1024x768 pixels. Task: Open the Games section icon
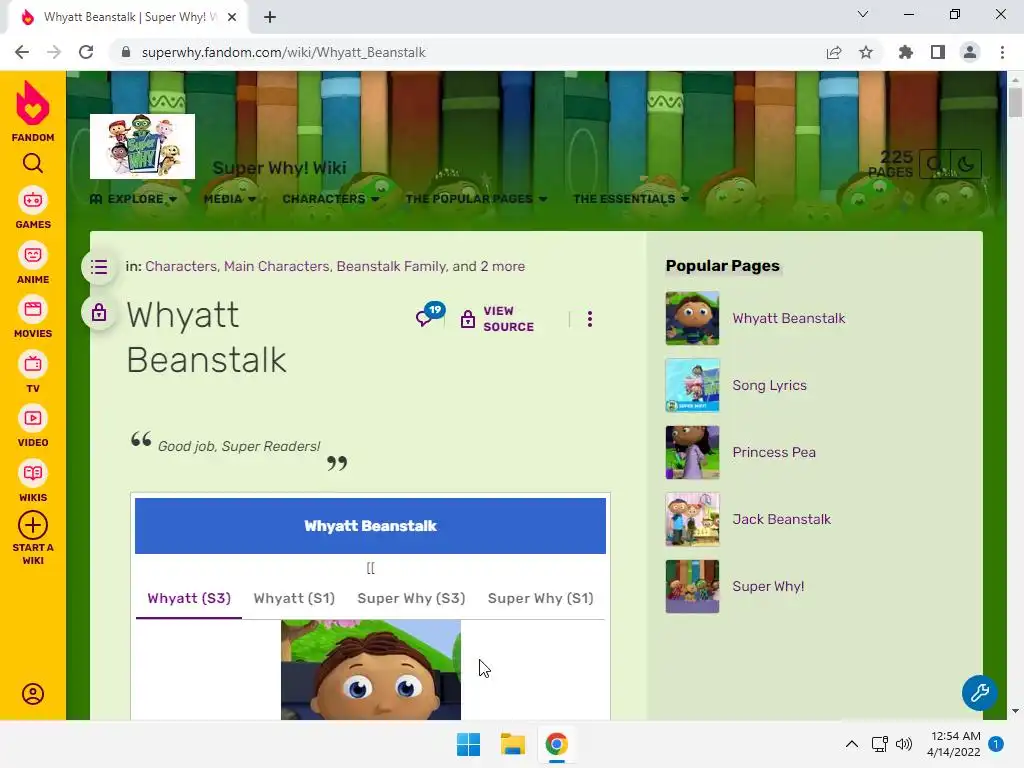point(33,200)
